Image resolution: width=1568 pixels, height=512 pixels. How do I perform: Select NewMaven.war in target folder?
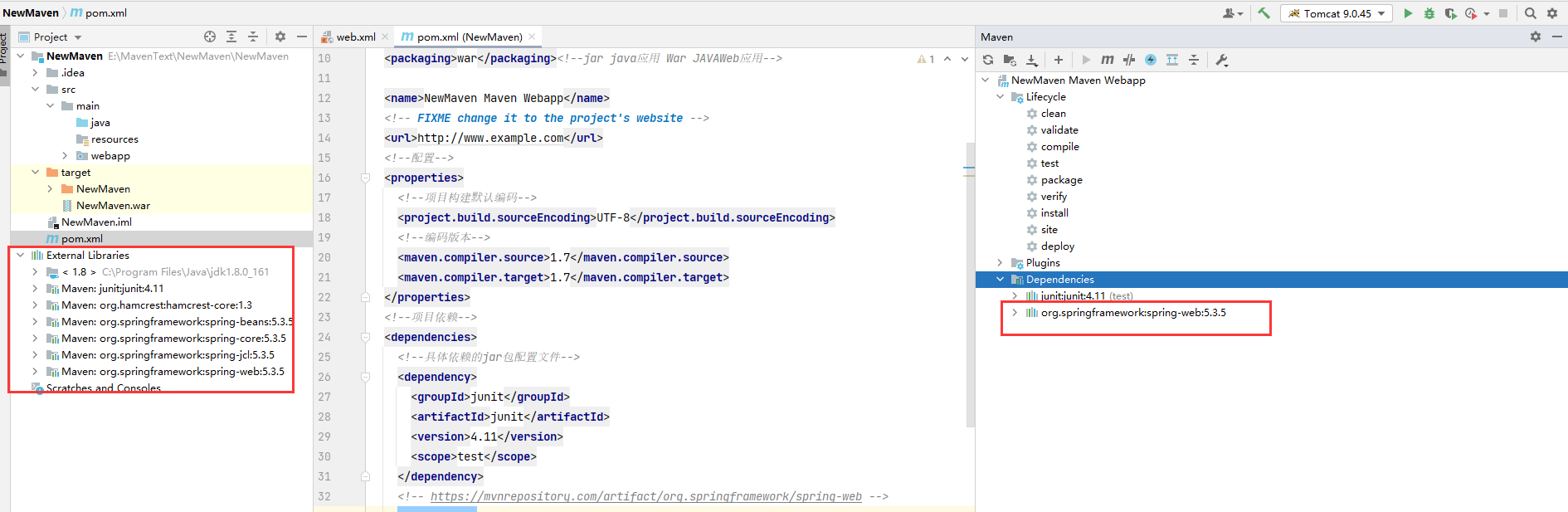click(x=113, y=206)
